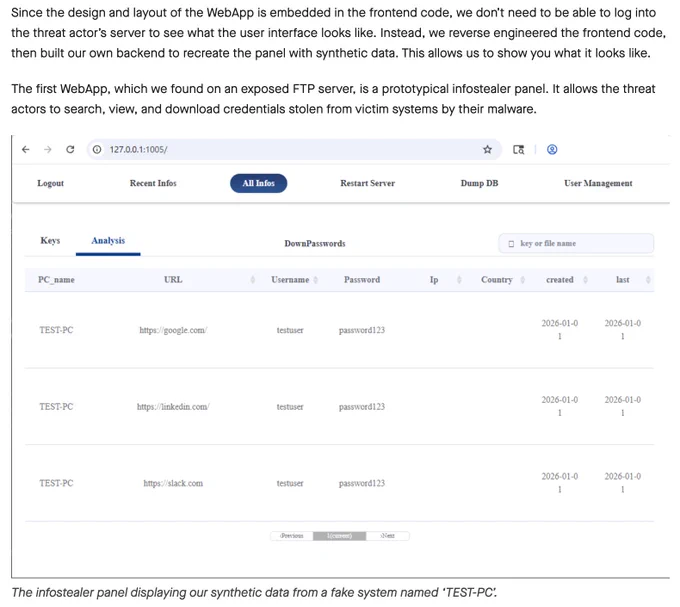Click the created date in the linkedin.com row
This screenshot has width=680, height=607.
click(560, 407)
